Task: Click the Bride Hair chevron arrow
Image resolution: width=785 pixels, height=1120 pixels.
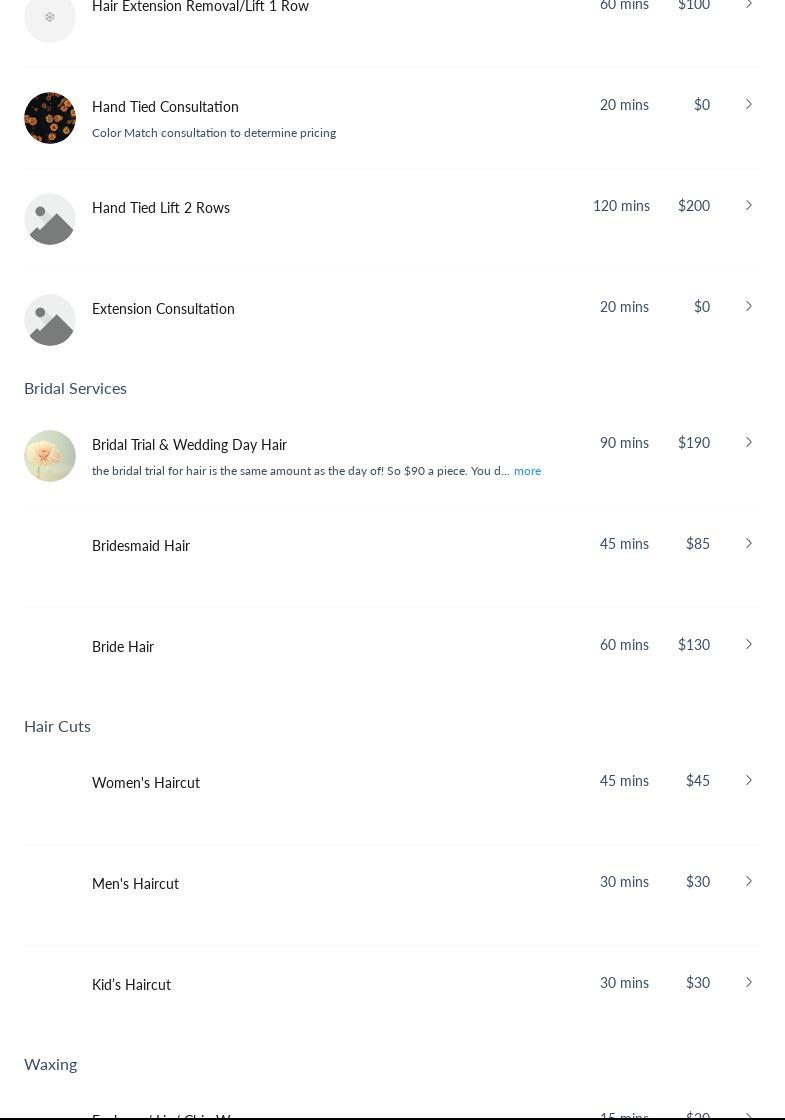Action: tap(748, 645)
